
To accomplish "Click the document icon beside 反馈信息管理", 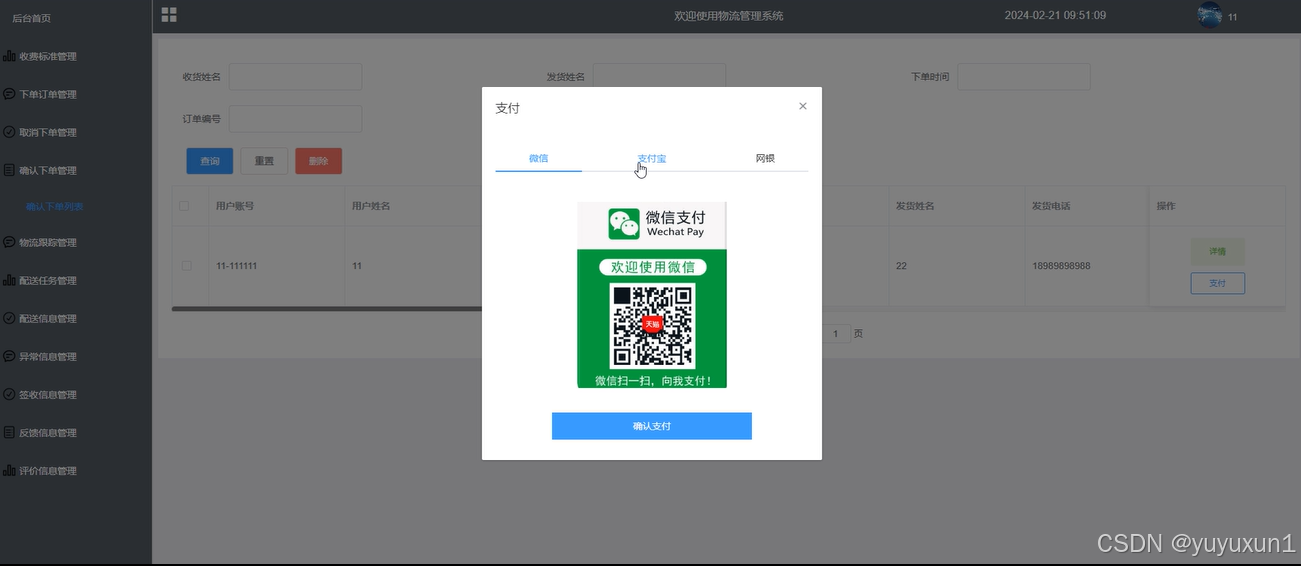I will [x=9, y=432].
